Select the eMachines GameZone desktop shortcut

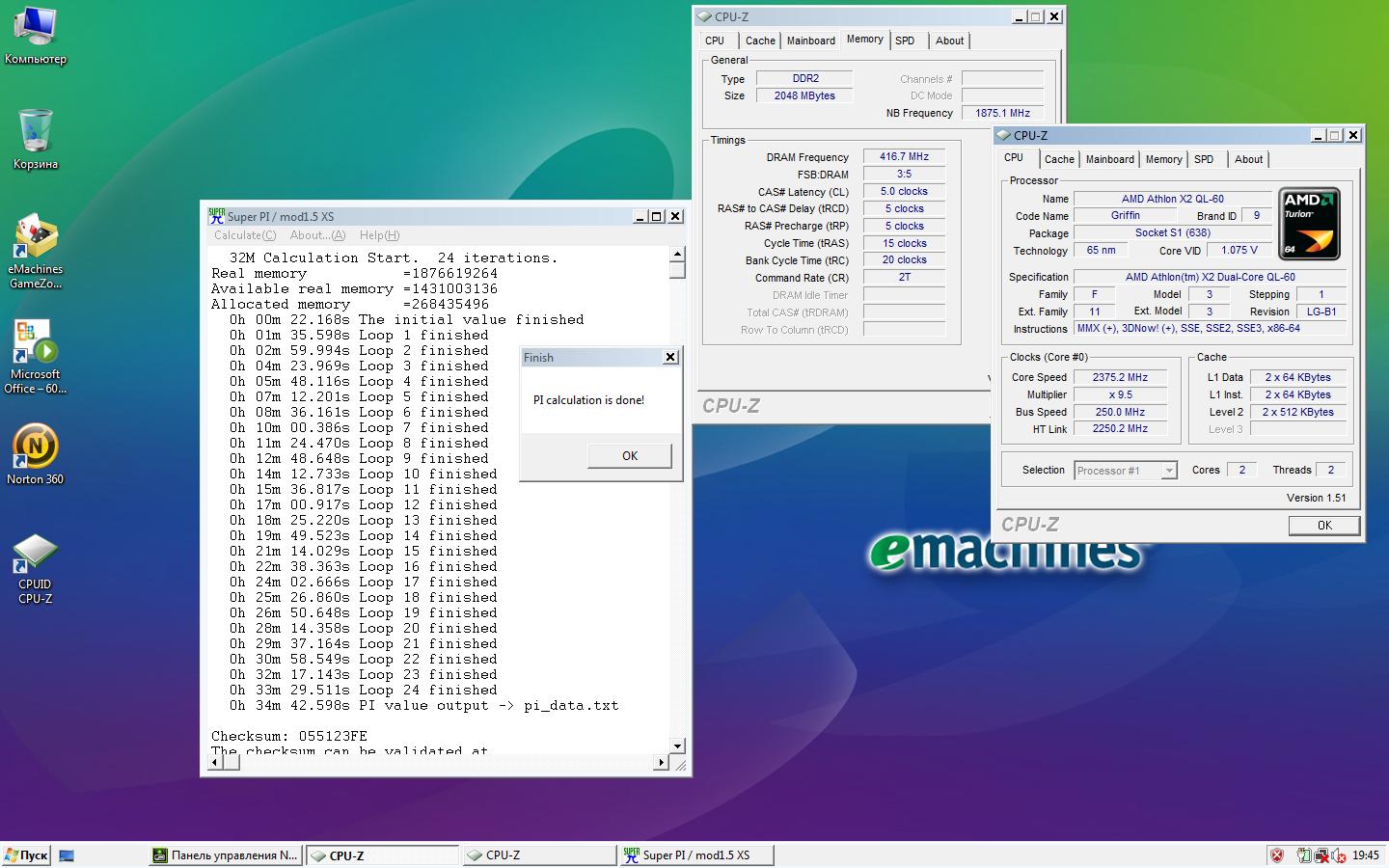[36, 251]
